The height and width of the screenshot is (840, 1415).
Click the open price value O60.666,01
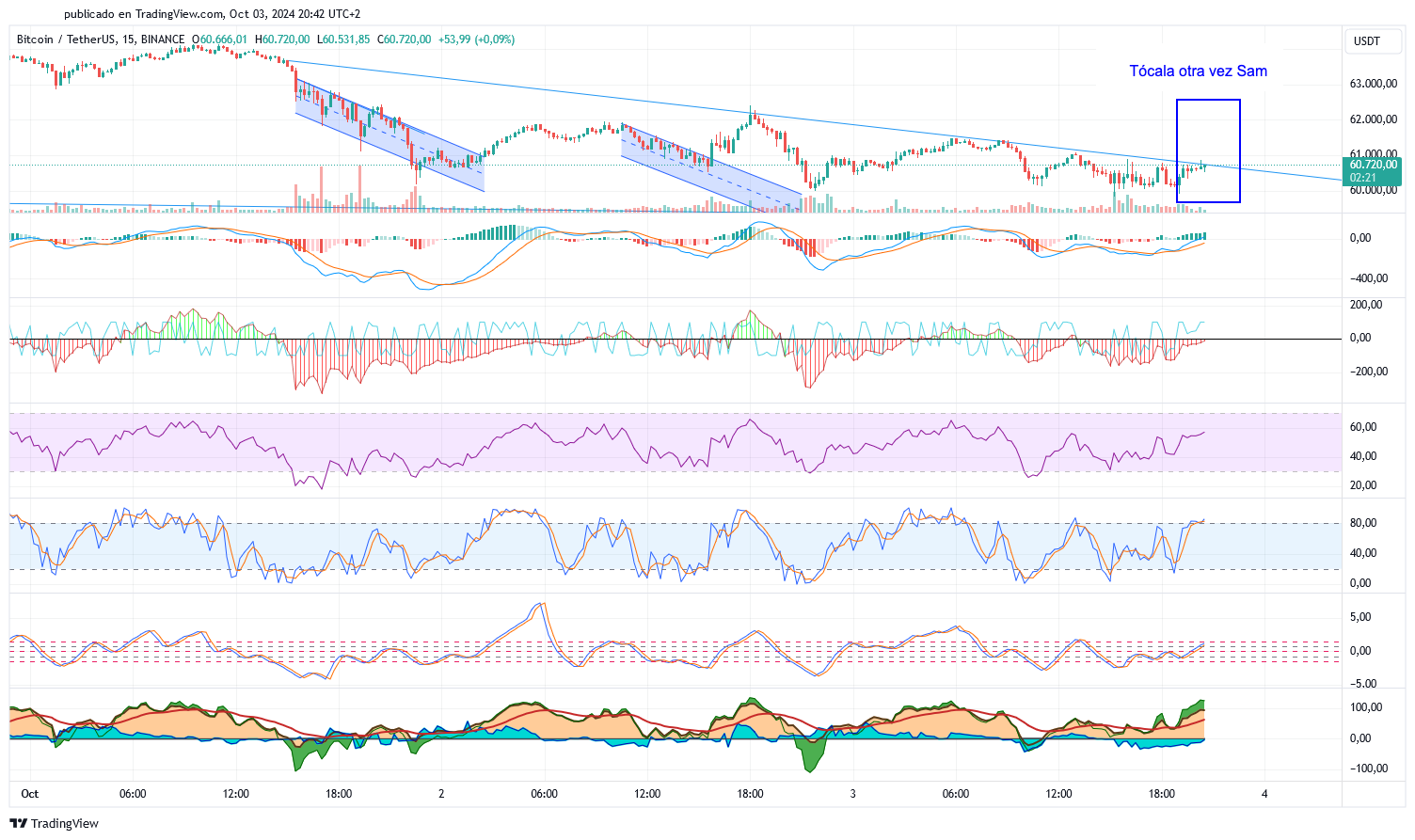tap(220, 40)
